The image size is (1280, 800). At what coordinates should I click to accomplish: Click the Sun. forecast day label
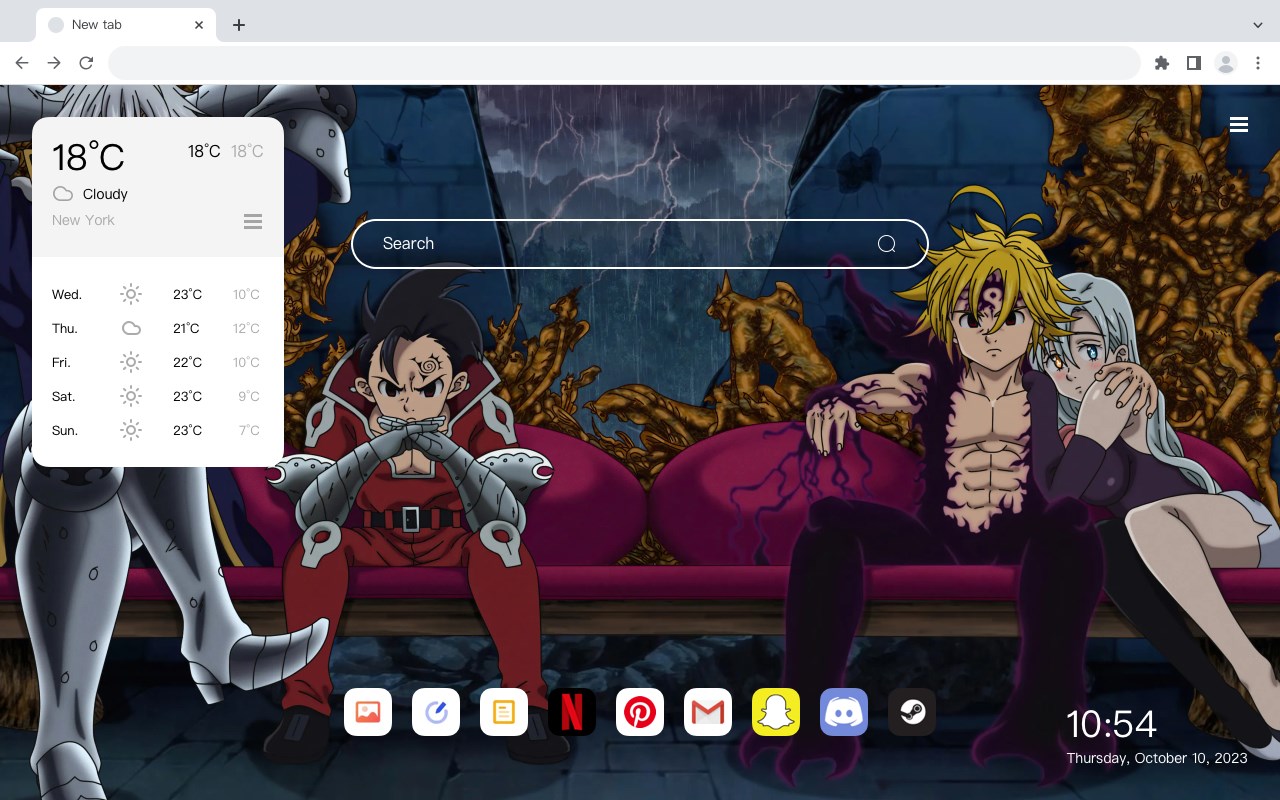65,430
